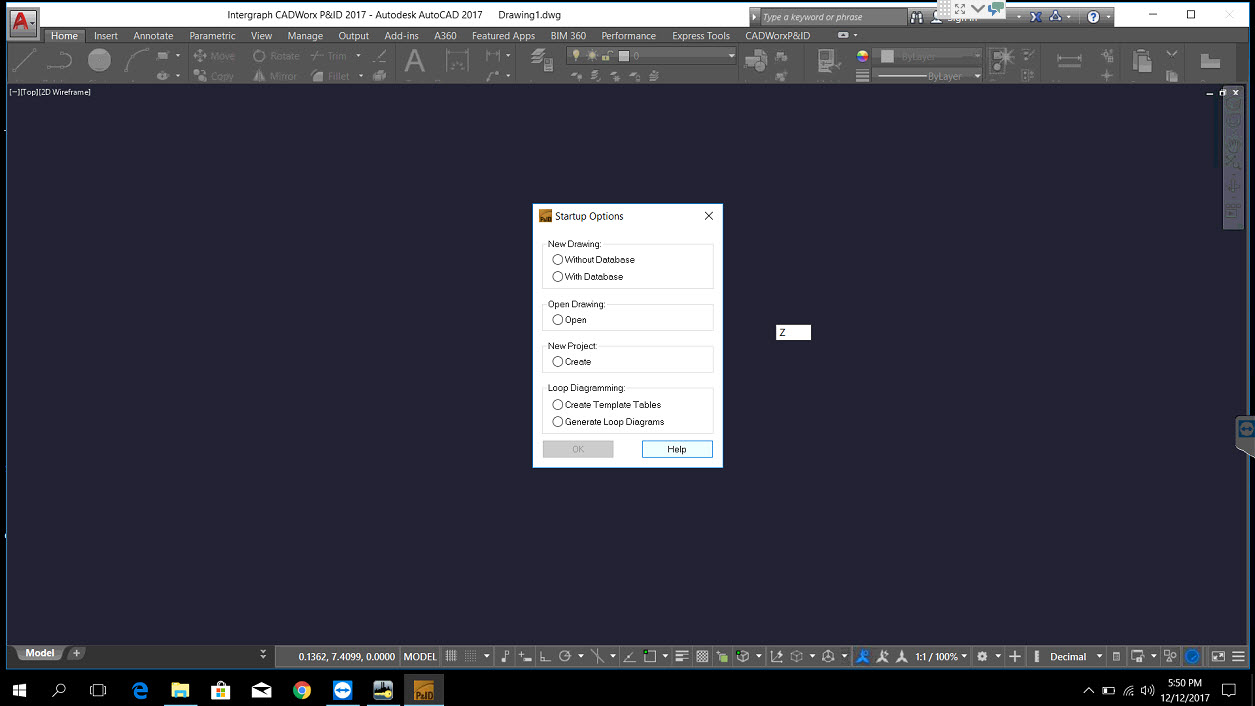This screenshot has width=1255, height=706.
Task: Select the Polyline tool
Action: (x=60, y=62)
